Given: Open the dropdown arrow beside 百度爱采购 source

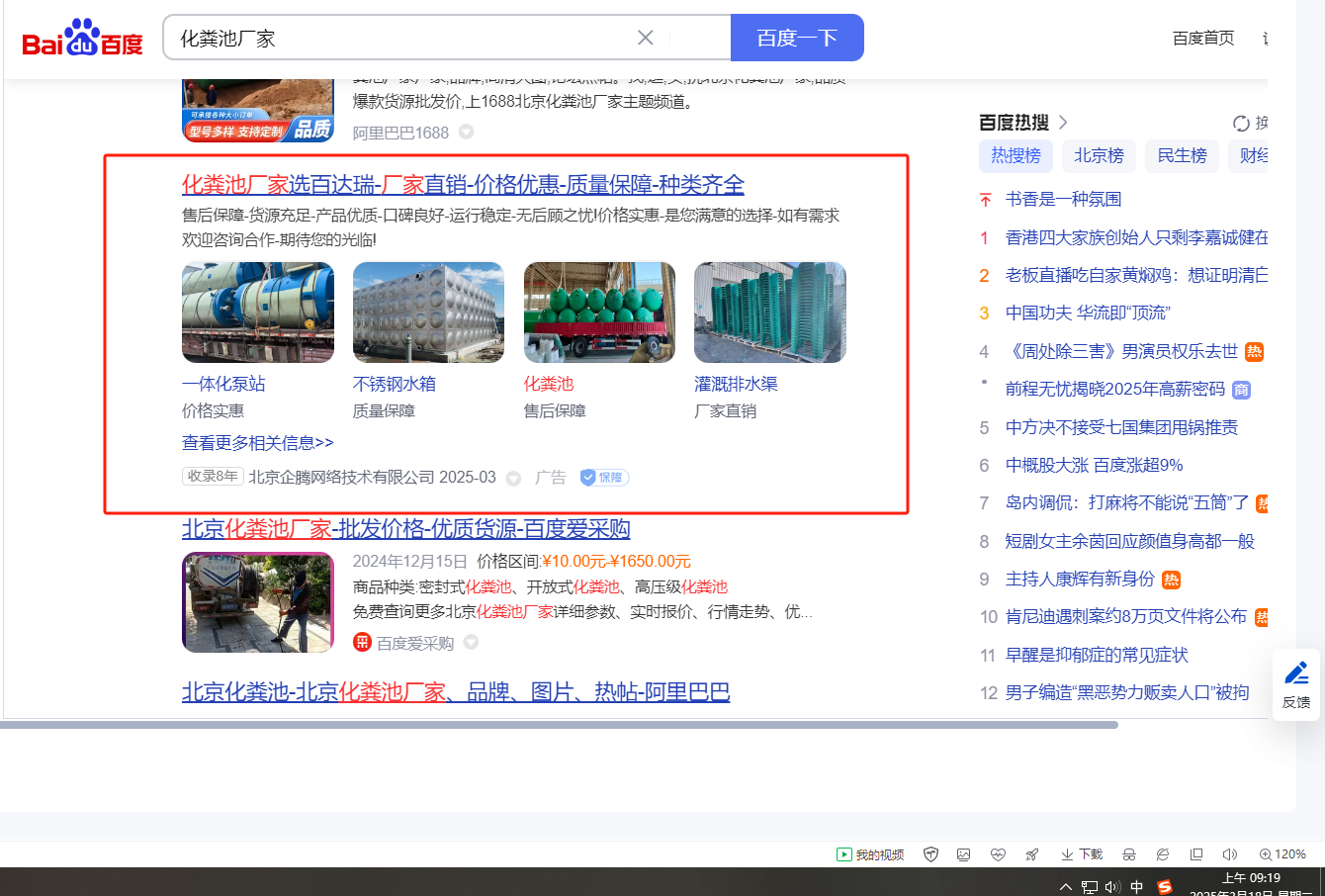Looking at the screenshot, I should (471, 643).
